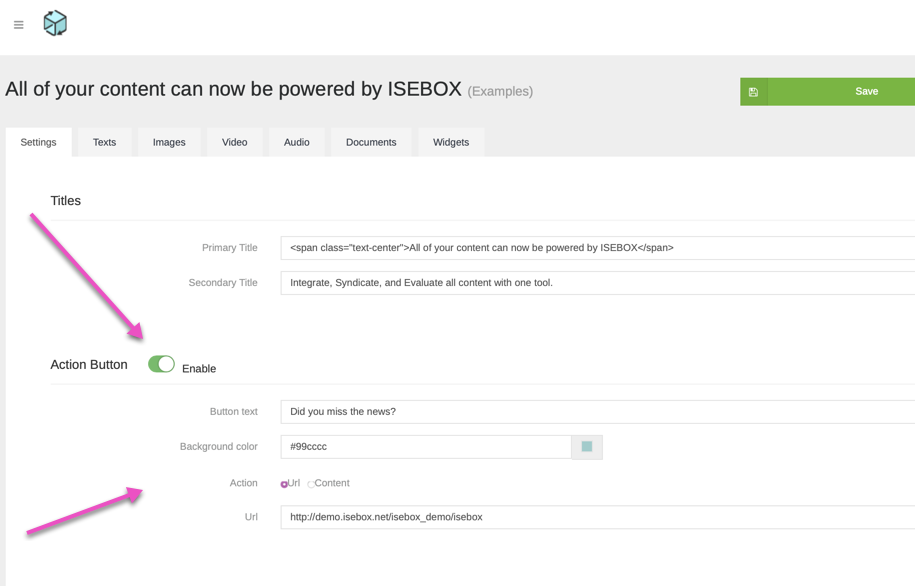Viewport: 915px width, 586px height.
Task: Select the Content action radio button
Action: pos(311,484)
